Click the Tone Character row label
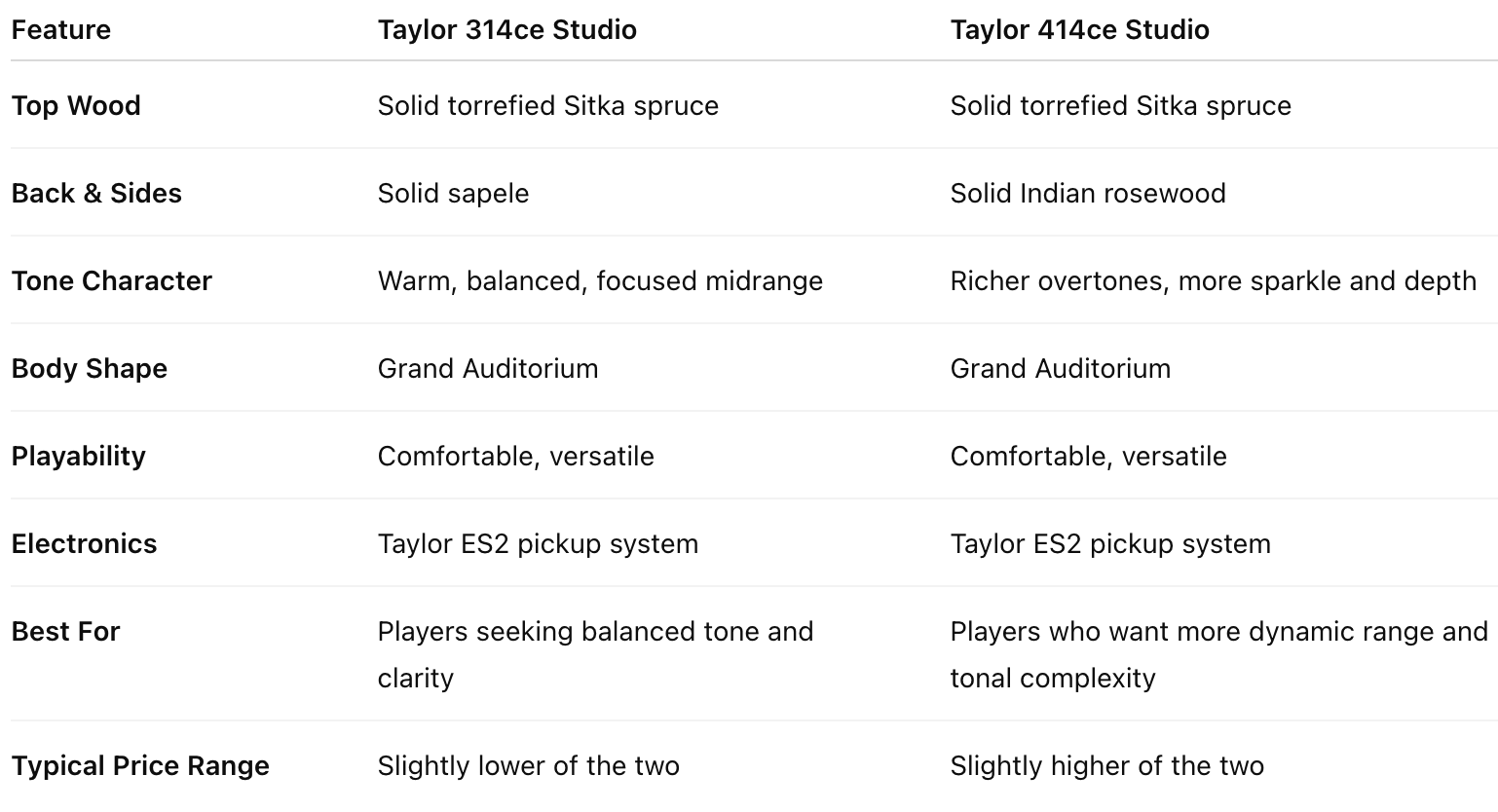Screen dimensions: 1498x812 111,281
